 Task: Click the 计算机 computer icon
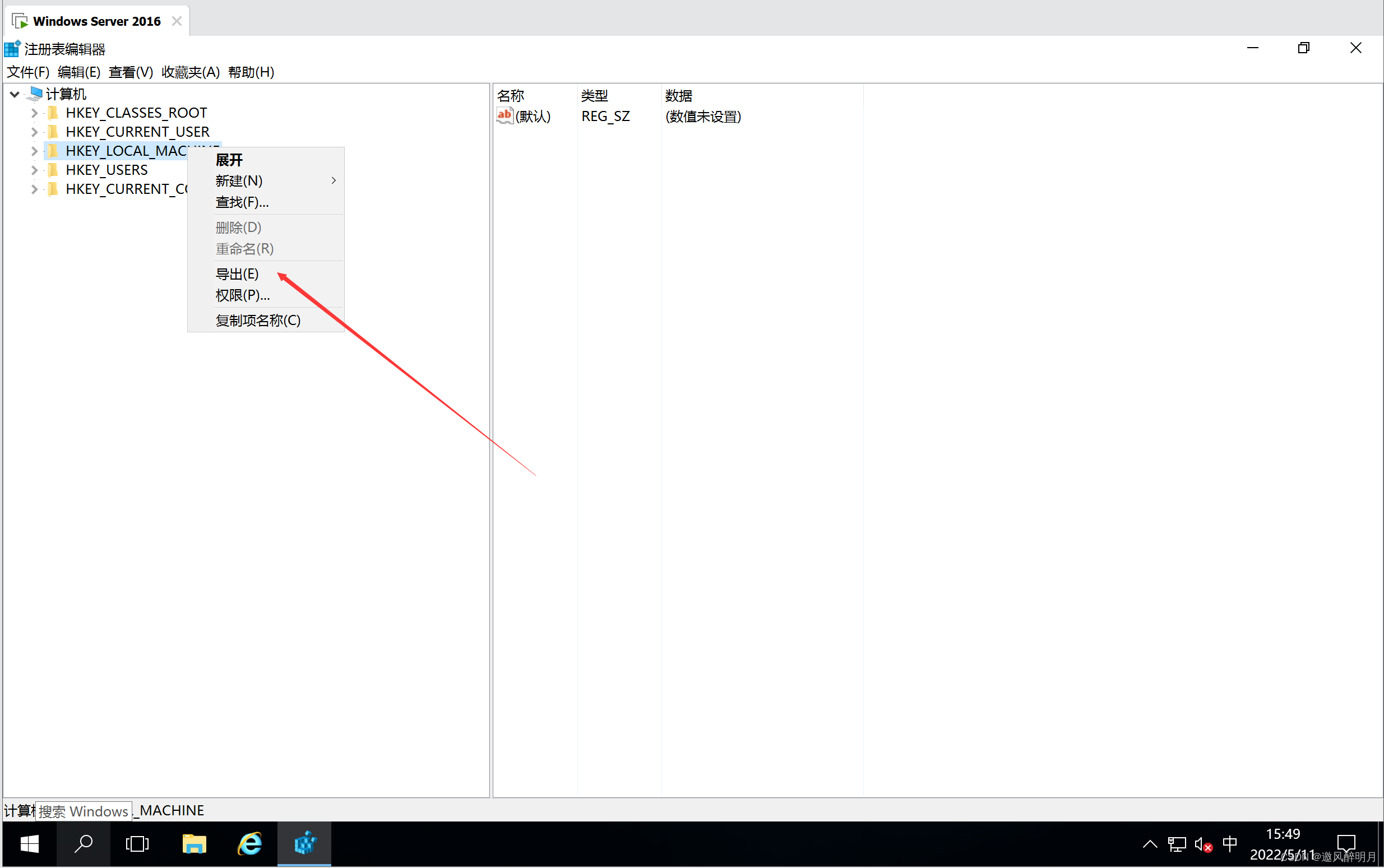point(34,93)
